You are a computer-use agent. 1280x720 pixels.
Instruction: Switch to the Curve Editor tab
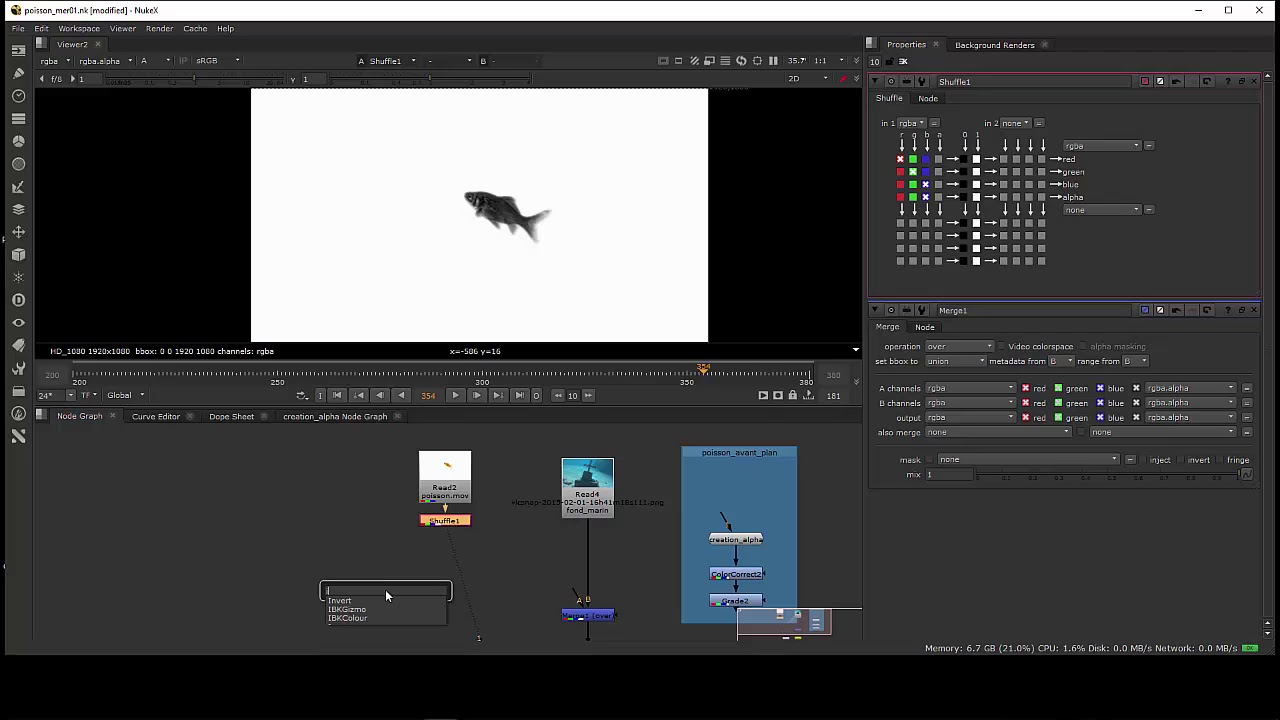pyautogui.click(x=156, y=416)
